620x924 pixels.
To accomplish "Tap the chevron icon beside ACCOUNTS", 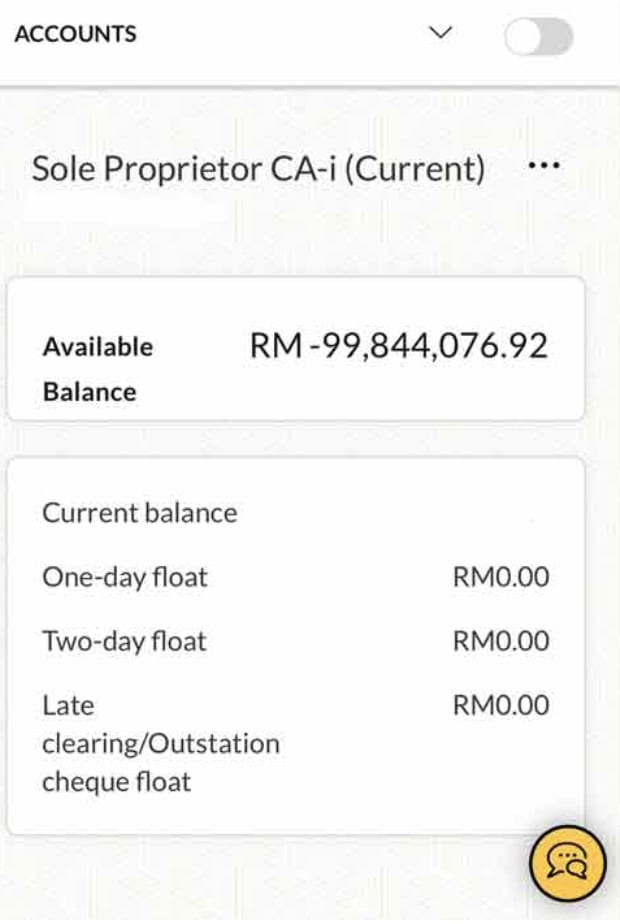I will click(439, 33).
